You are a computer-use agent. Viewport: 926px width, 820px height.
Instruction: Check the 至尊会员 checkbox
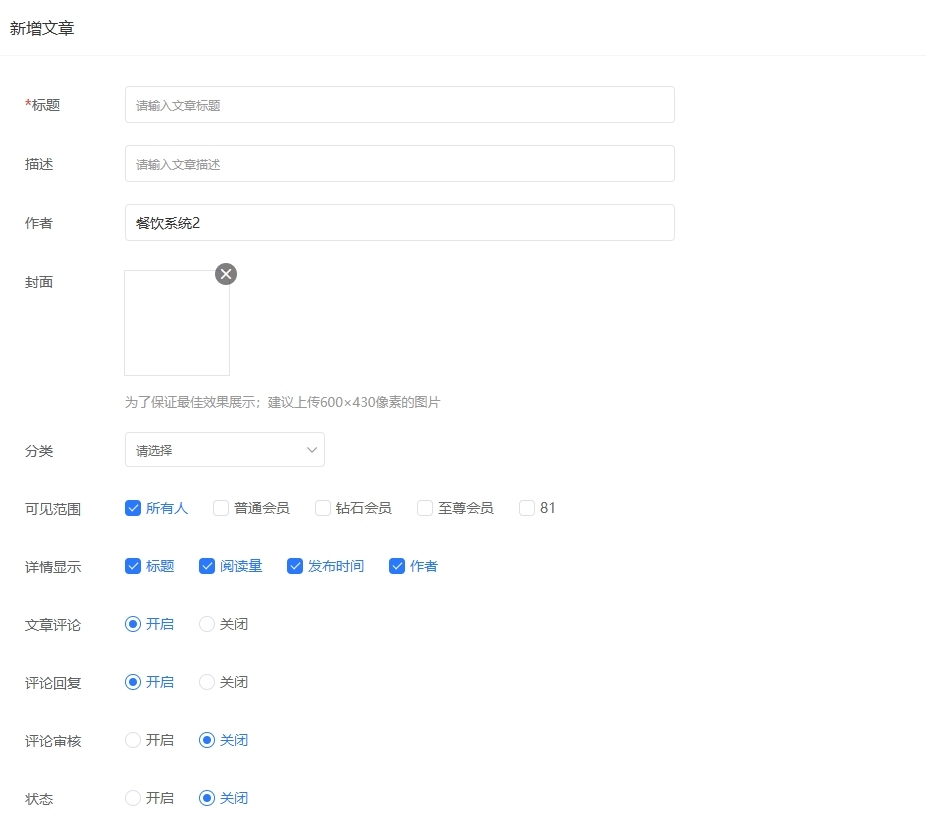pyautogui.click(x=425, y=508)
